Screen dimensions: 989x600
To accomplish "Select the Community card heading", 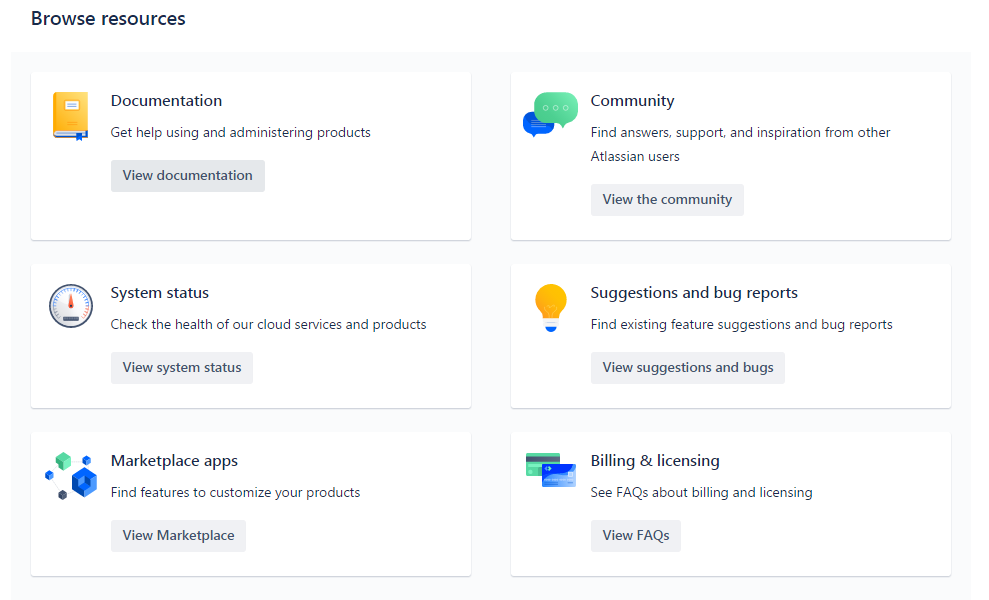I will click(632, 101).
